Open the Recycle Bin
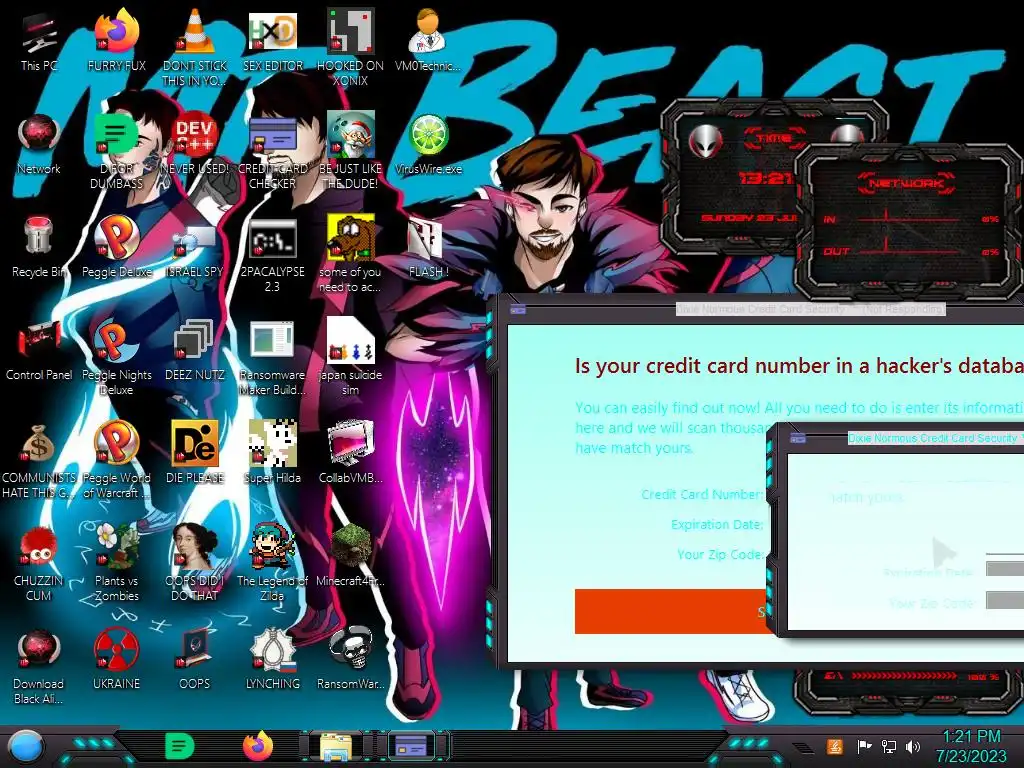Screen dimensions: 1024x768 (x=39, y=247)
